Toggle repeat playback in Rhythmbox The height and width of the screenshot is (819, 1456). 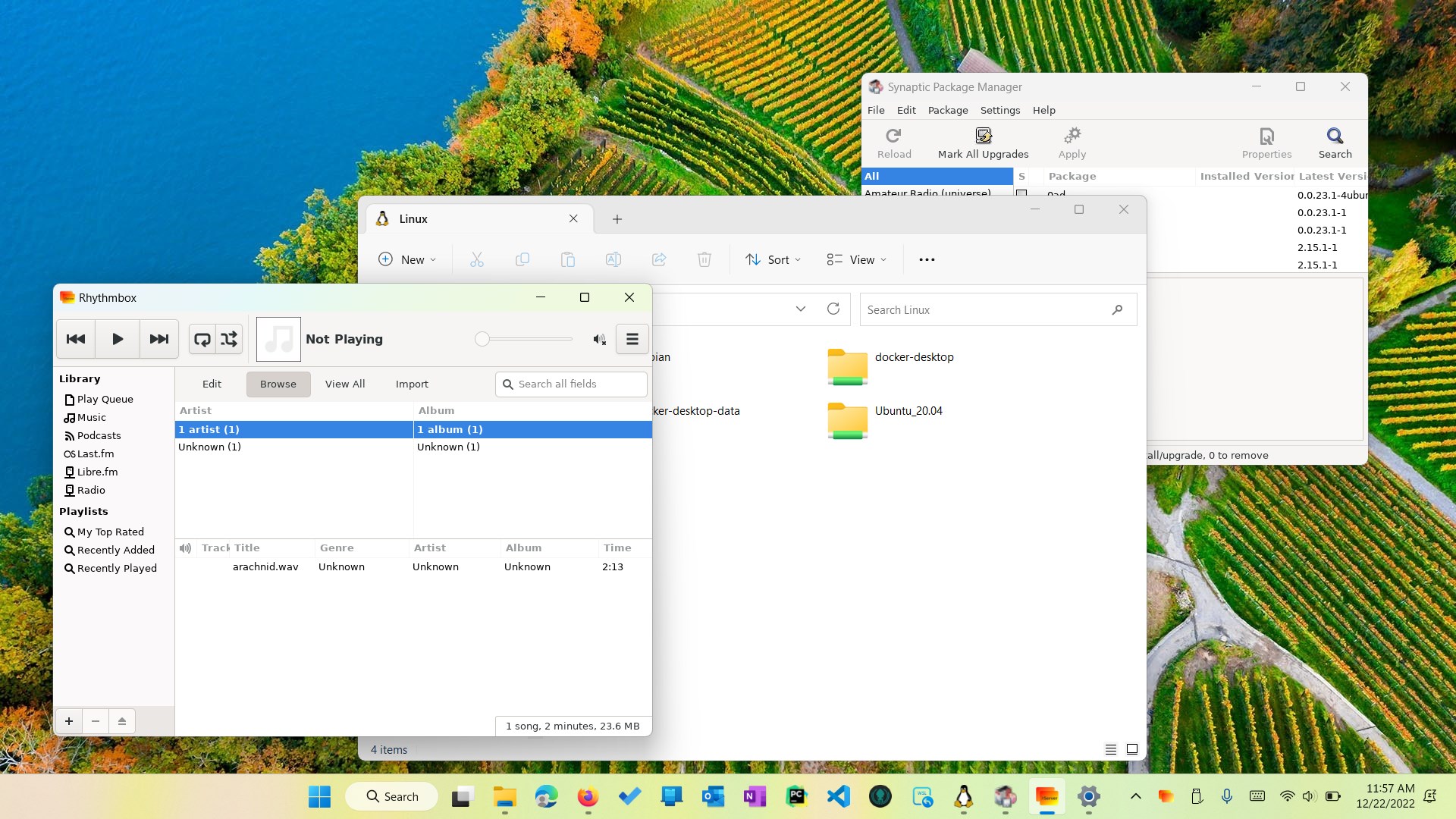click(202, 339)
